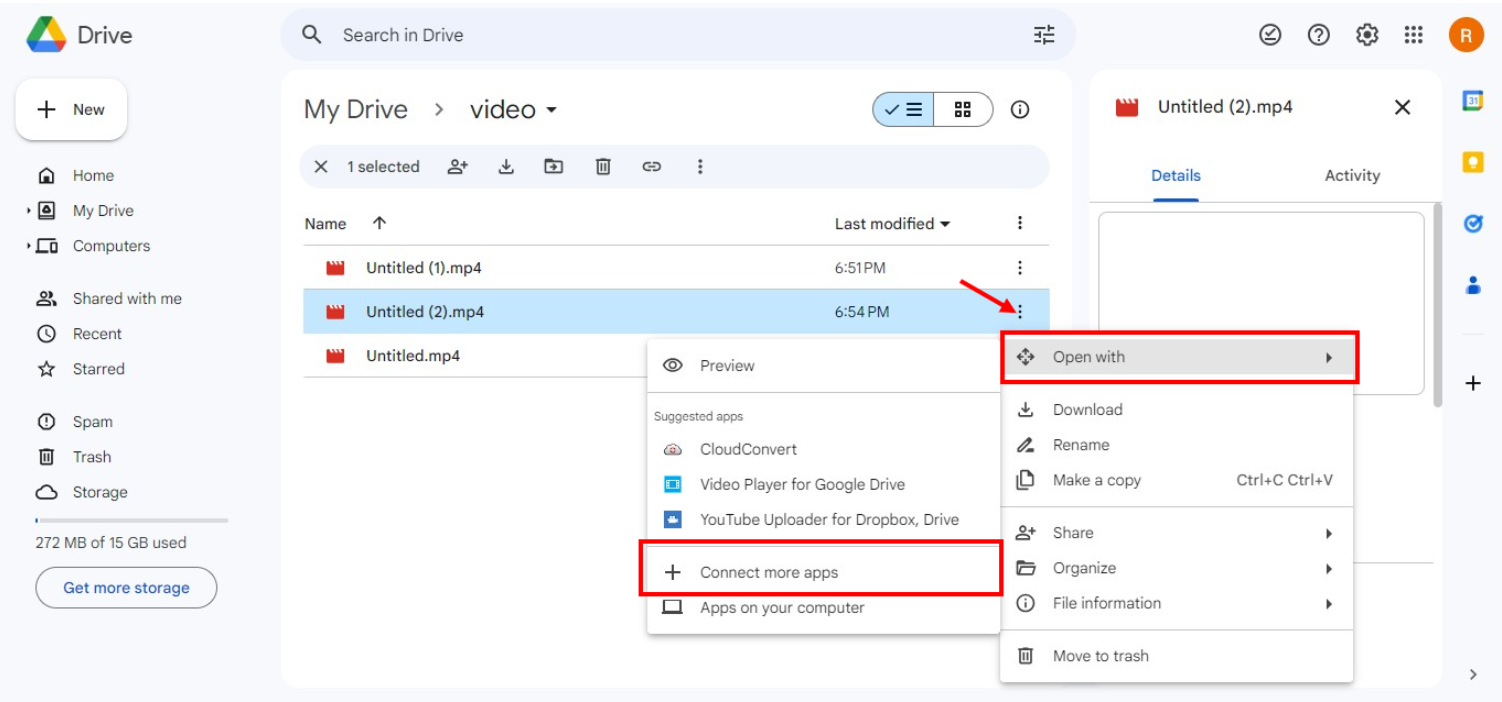Switch to list layout view

coord(904,110)
